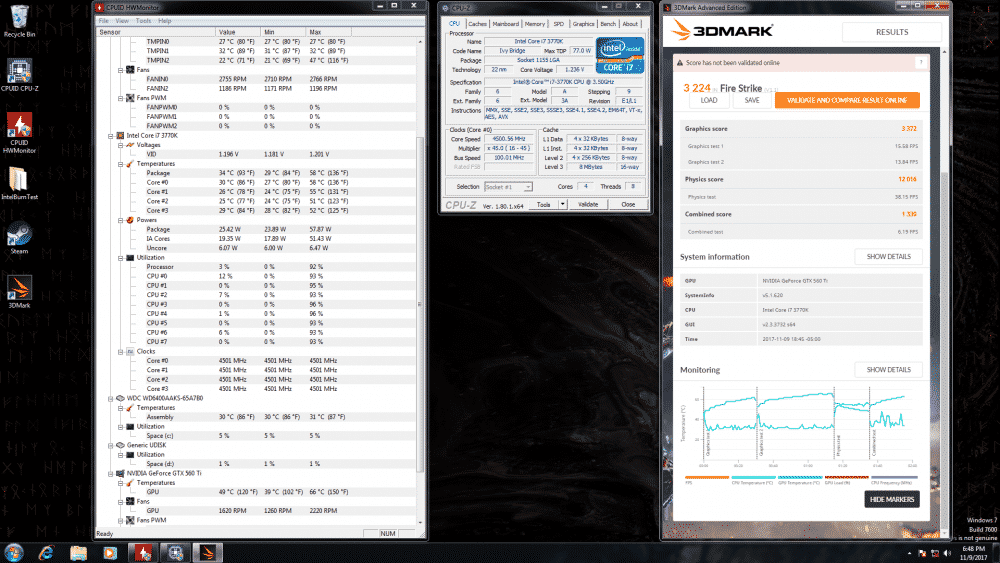This screenshot has height=563, width=1000.
Task: Click the Validate button in CPU-Z
Action: click(587, 205)
